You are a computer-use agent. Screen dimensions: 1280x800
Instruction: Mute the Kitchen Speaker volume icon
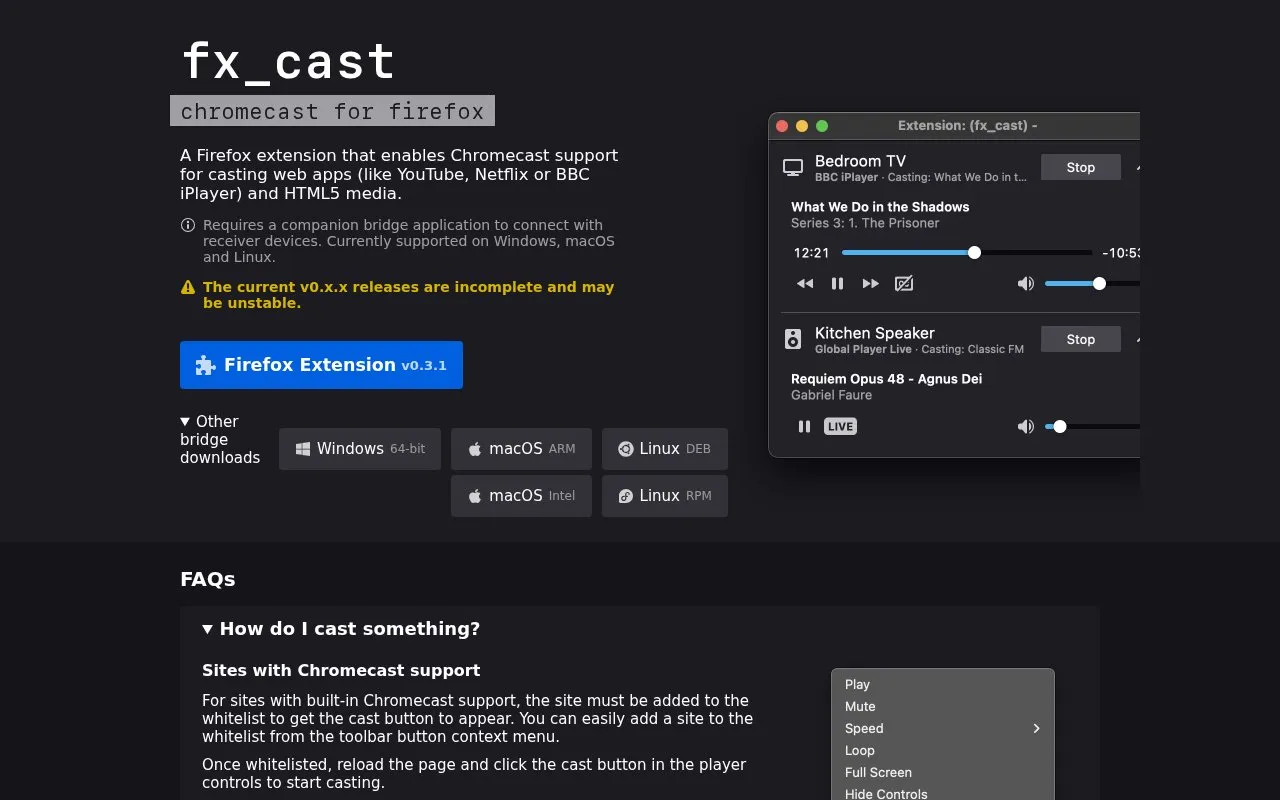pos(1026,427)
